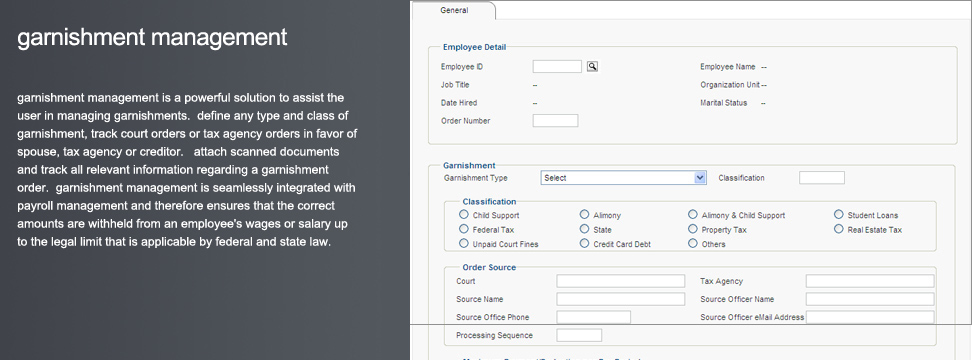Select the Federal Tax radio button
The width and height of the screenshot is (972, 360).
[x=464, y=229]
